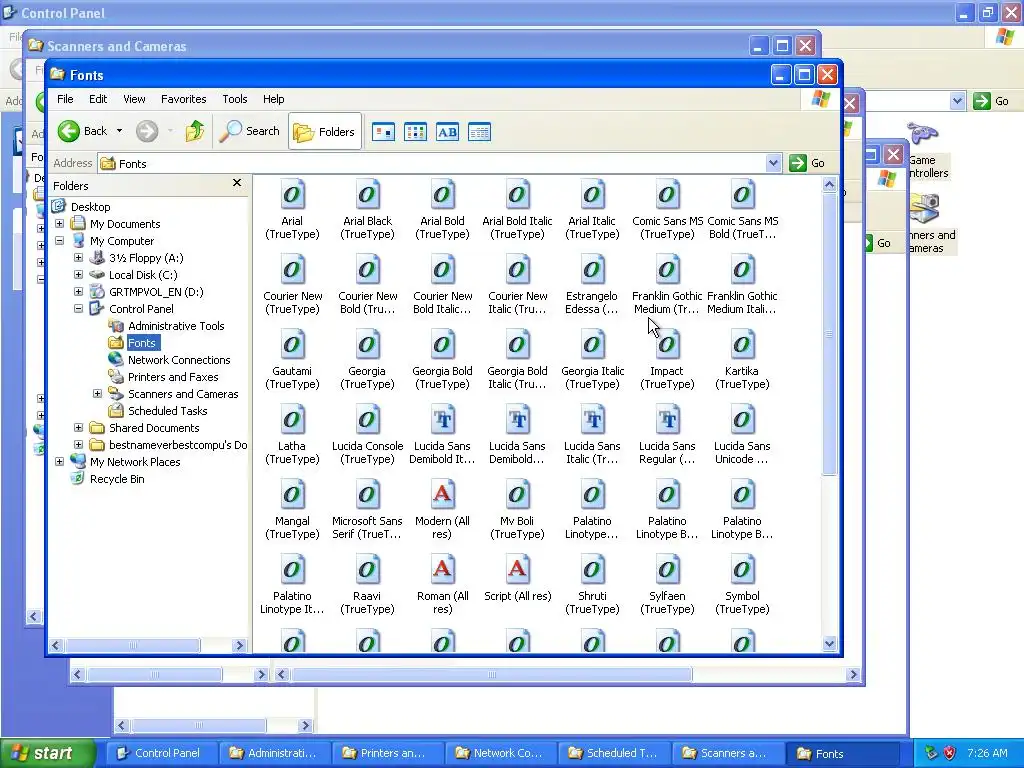Select Administrative Tools in folder tree
The image size is (1024, 768).
(x=176, y=326)
